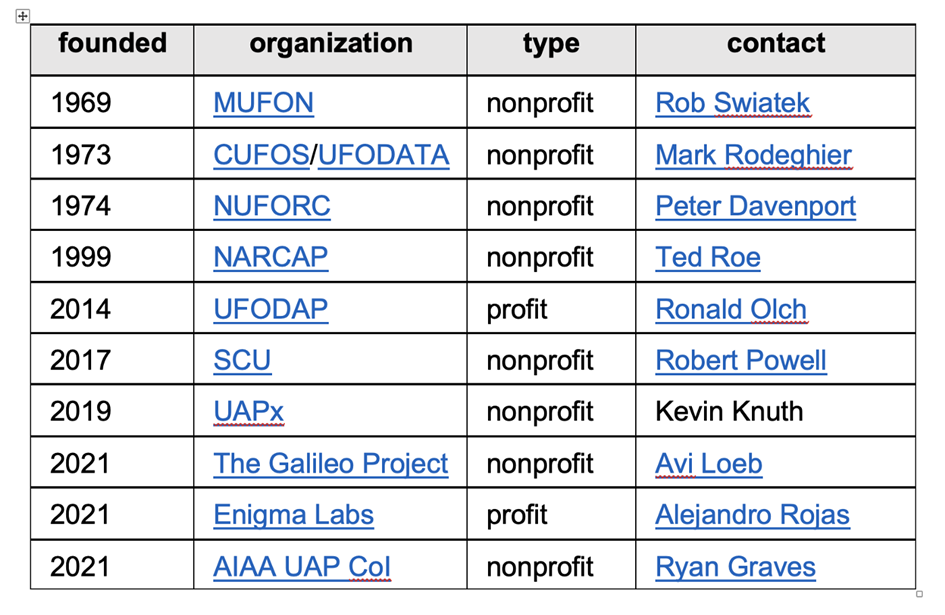Open the MUFON link

point(263,102)
